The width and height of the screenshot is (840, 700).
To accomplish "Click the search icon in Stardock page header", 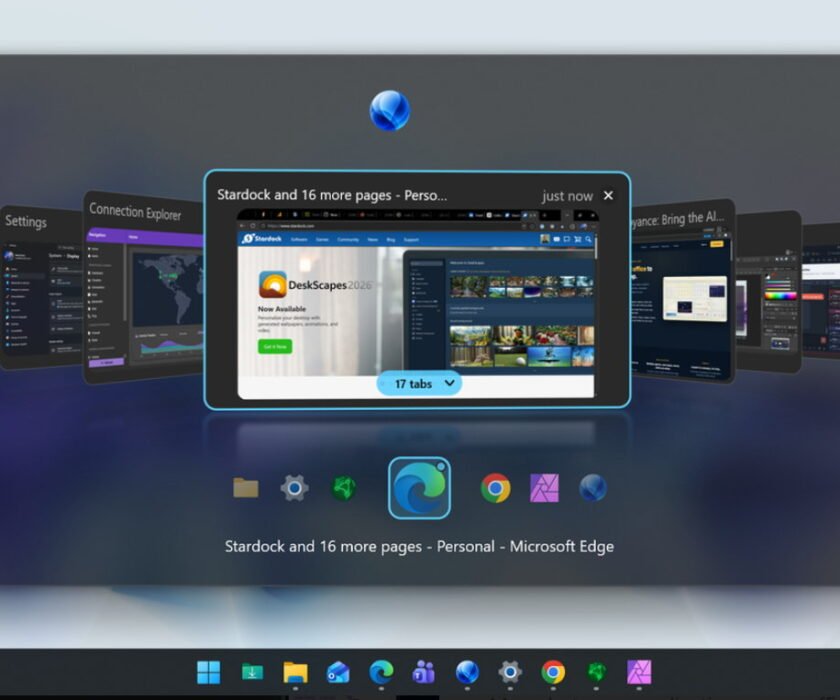I will [588, 239].
